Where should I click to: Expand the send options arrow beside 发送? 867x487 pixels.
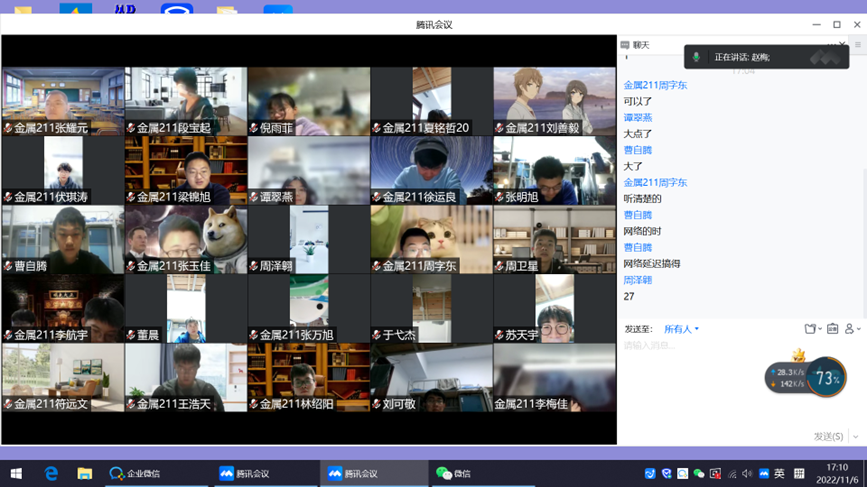855,437
